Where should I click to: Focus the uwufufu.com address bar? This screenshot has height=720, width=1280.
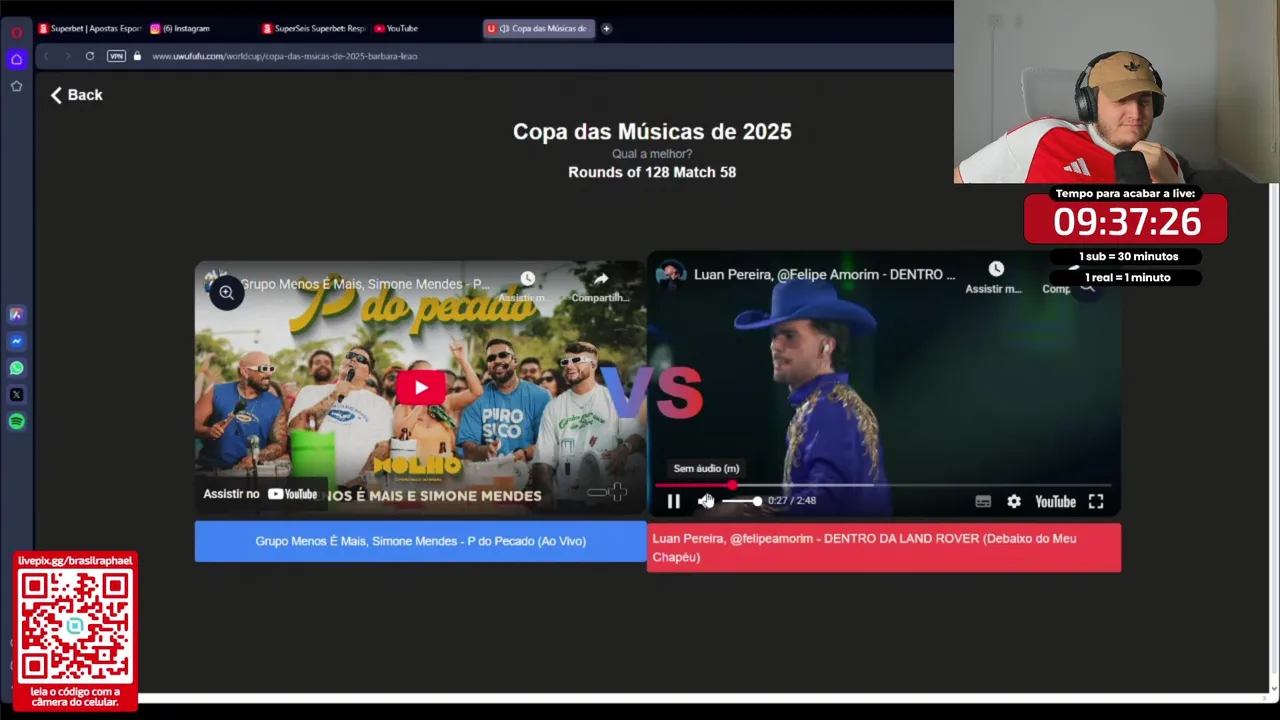tap(285, 56)
